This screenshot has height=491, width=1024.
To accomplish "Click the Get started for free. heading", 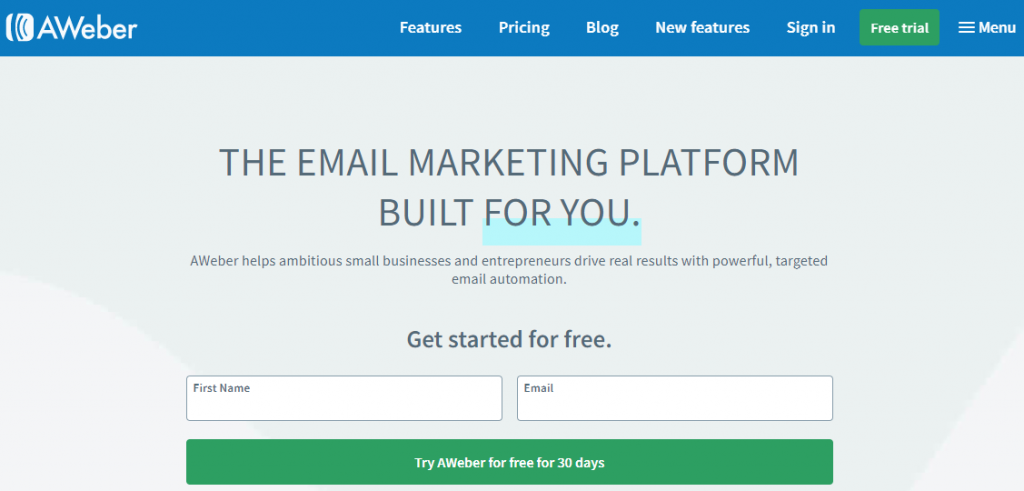I will 509,340.
